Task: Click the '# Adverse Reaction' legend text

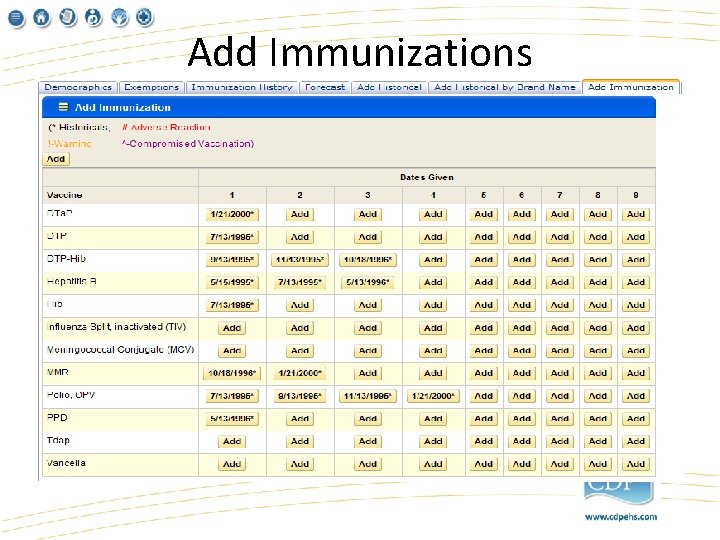Action: [166, 127]
